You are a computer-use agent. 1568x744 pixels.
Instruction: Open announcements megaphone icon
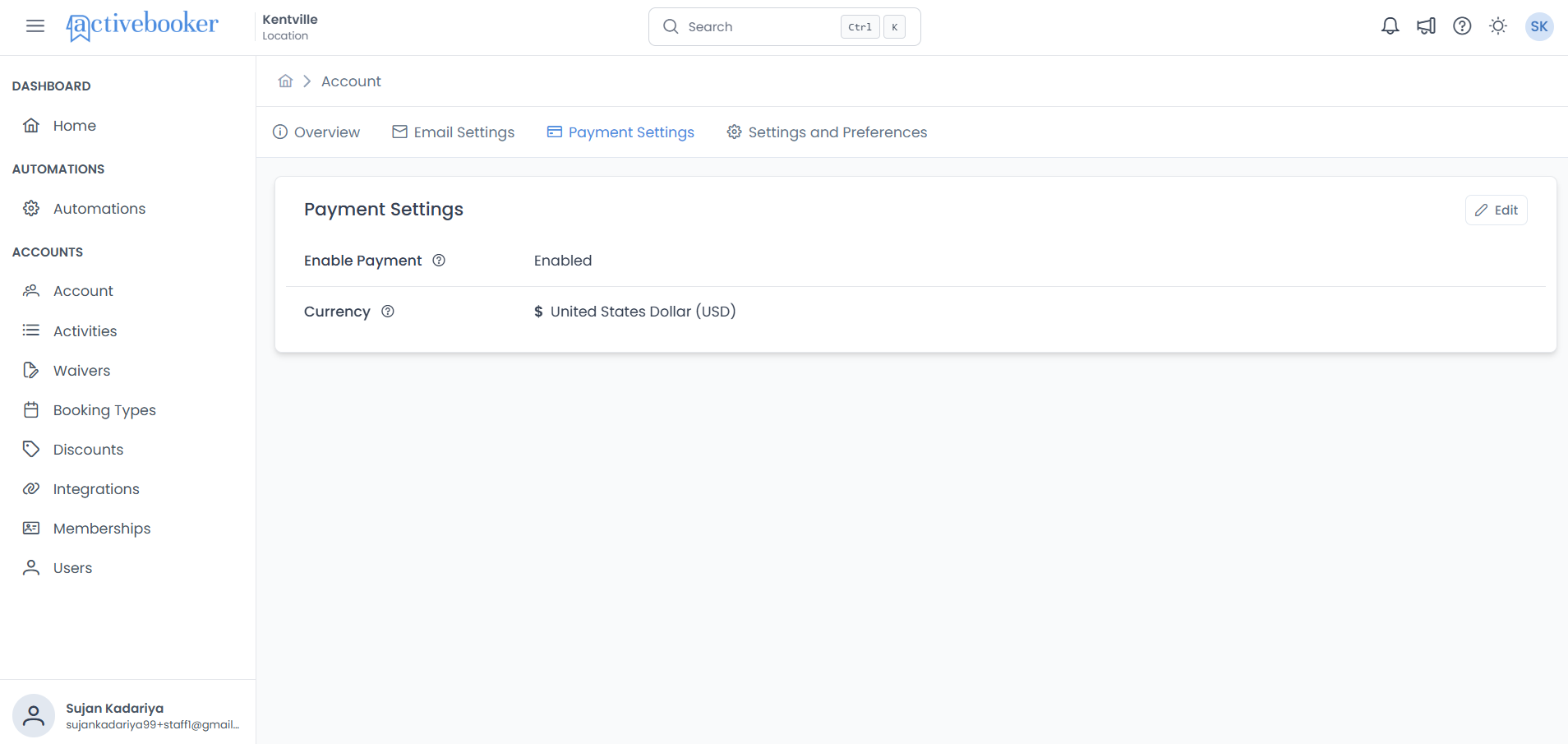1426,26
